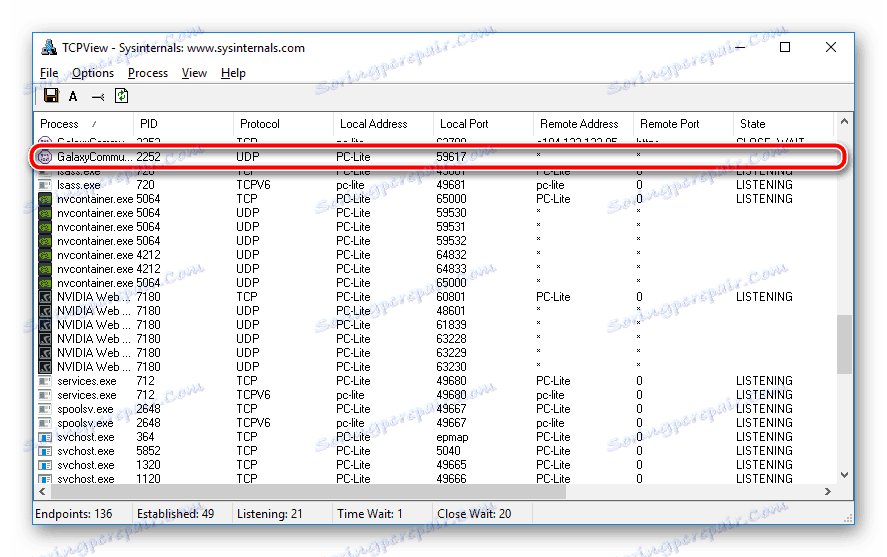Open the File menu

49,73
